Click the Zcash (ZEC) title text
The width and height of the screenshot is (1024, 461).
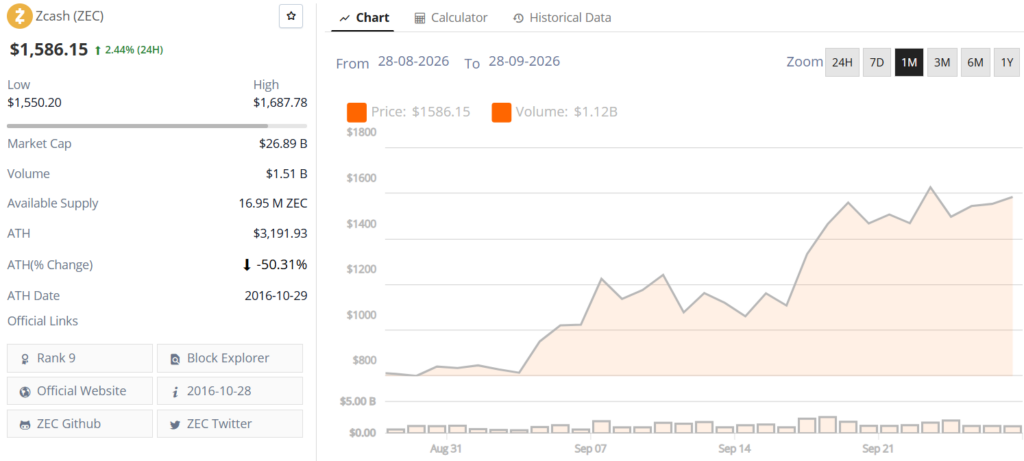(69, 14)
